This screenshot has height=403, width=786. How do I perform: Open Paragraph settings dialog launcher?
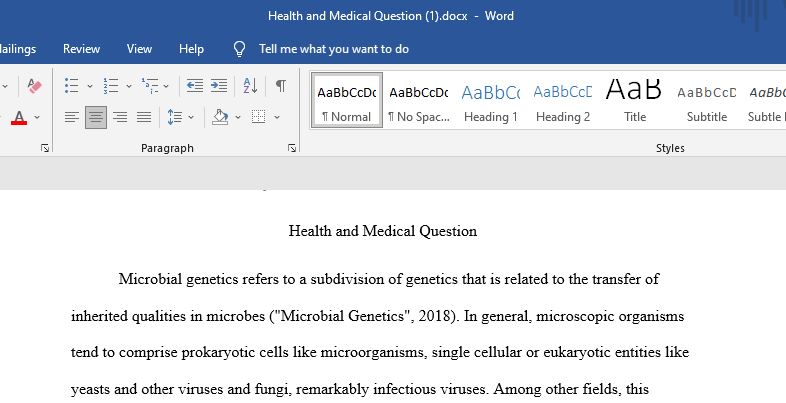292,148
